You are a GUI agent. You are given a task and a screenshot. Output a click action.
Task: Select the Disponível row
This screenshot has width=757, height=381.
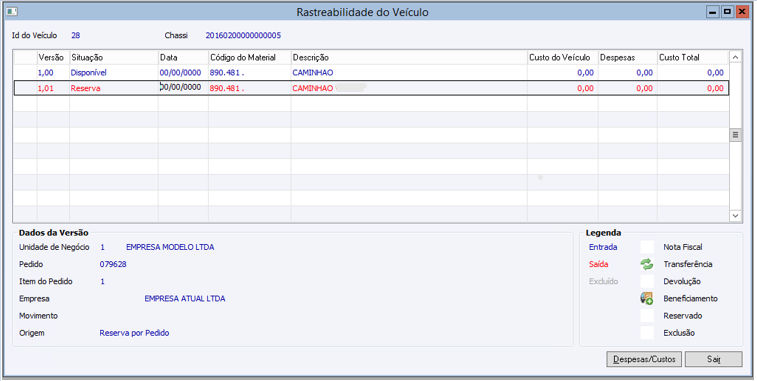[371, 72]
